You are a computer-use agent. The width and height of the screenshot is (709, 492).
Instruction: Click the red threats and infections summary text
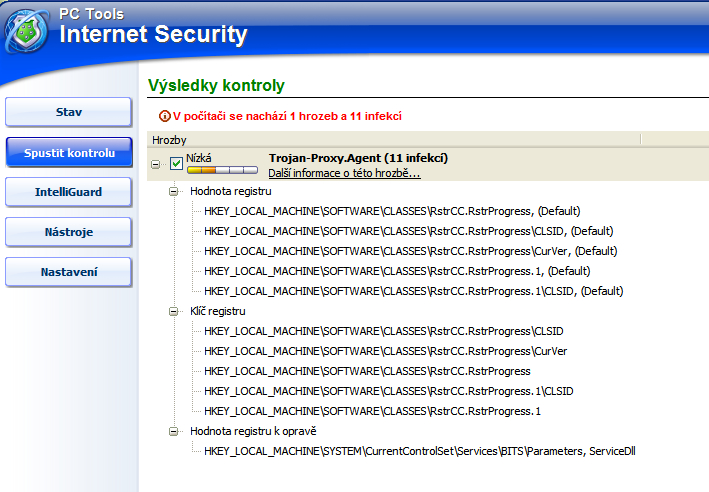(287, 116)
